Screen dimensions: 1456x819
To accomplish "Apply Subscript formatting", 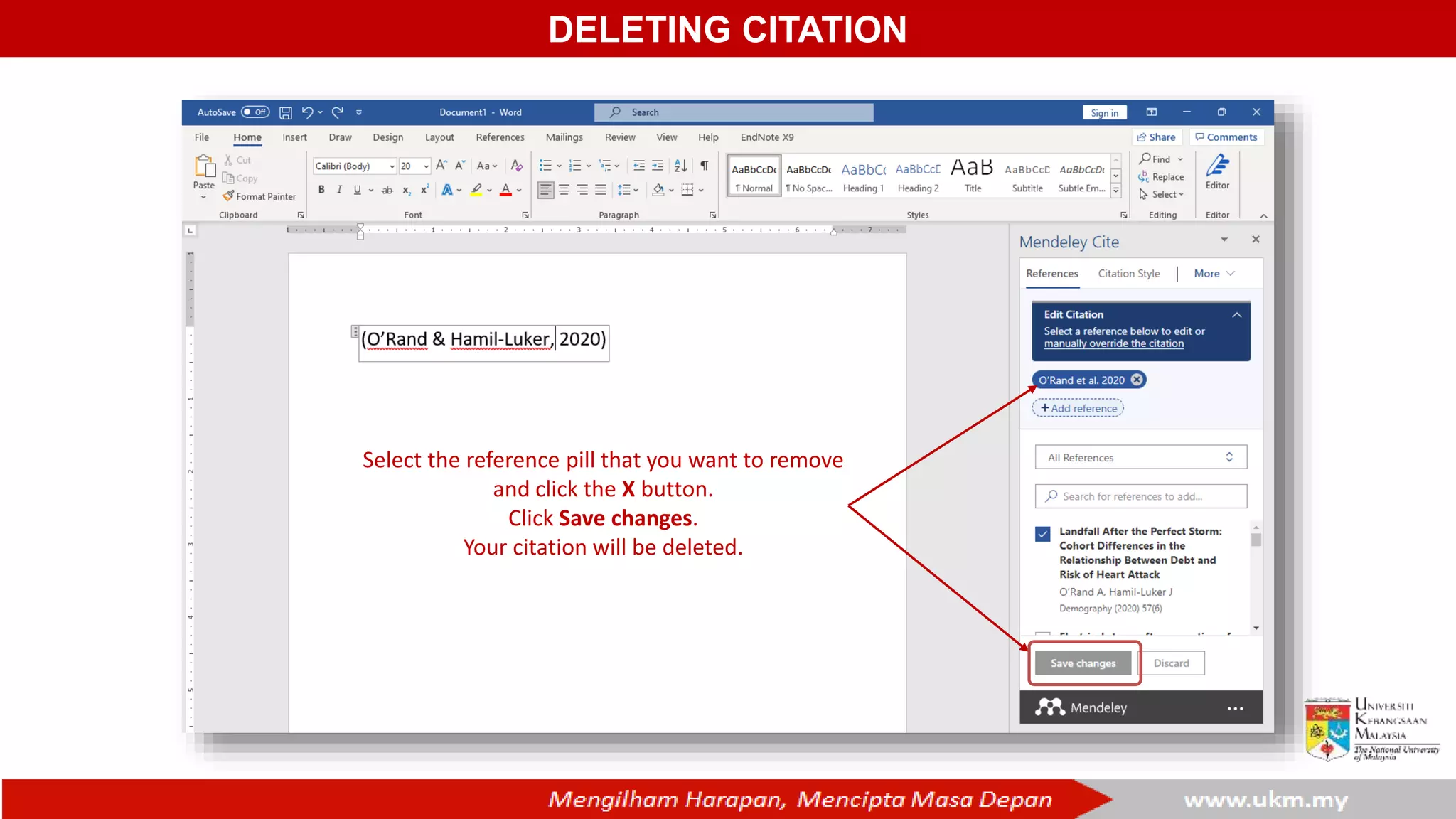I will tap(406, 190).
